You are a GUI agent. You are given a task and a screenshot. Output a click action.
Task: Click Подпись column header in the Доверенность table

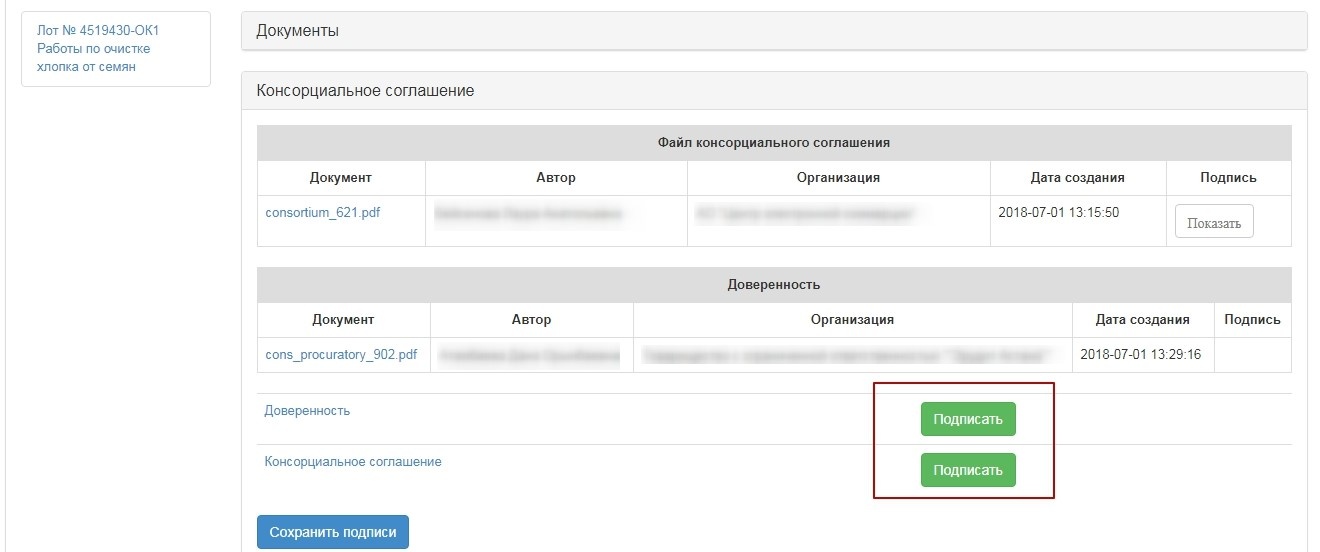pos(1251,320)
